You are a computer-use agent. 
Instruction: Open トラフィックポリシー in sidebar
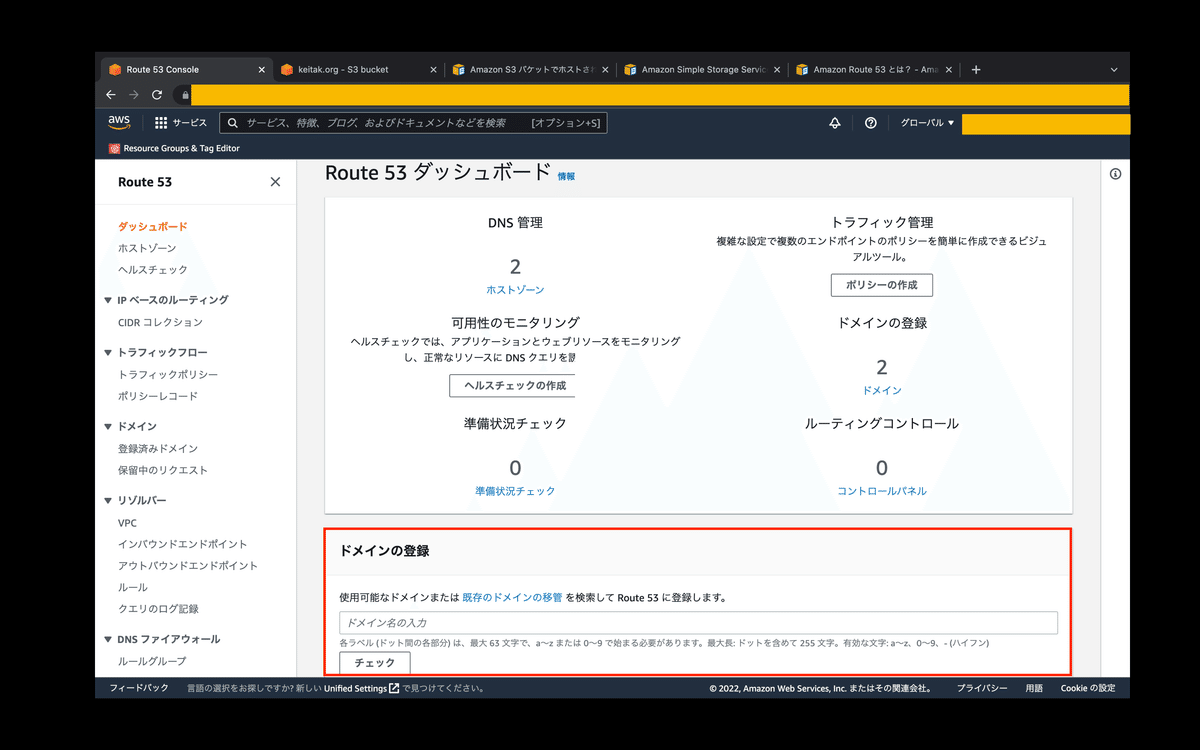click(168, 374)
